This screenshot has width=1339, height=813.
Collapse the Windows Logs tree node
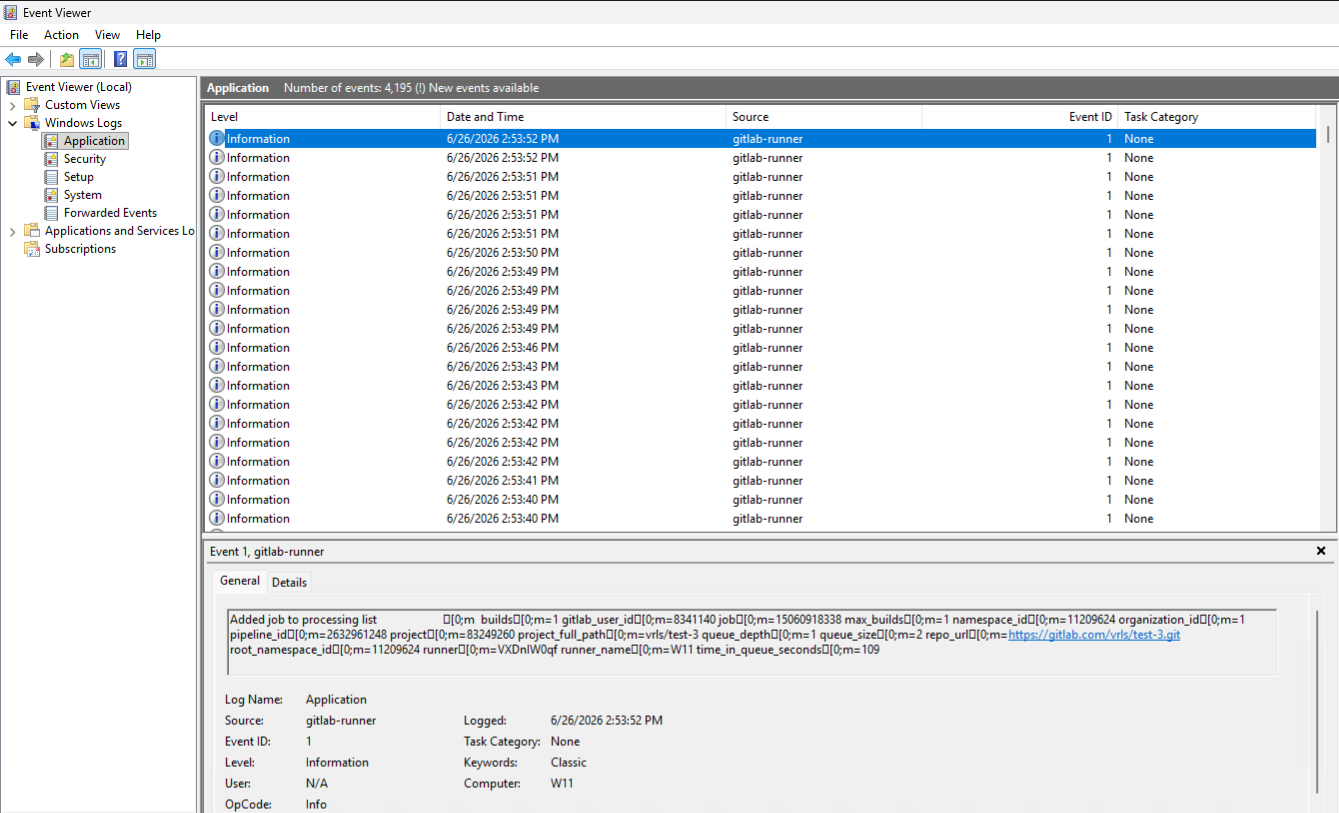pos(12,123)
